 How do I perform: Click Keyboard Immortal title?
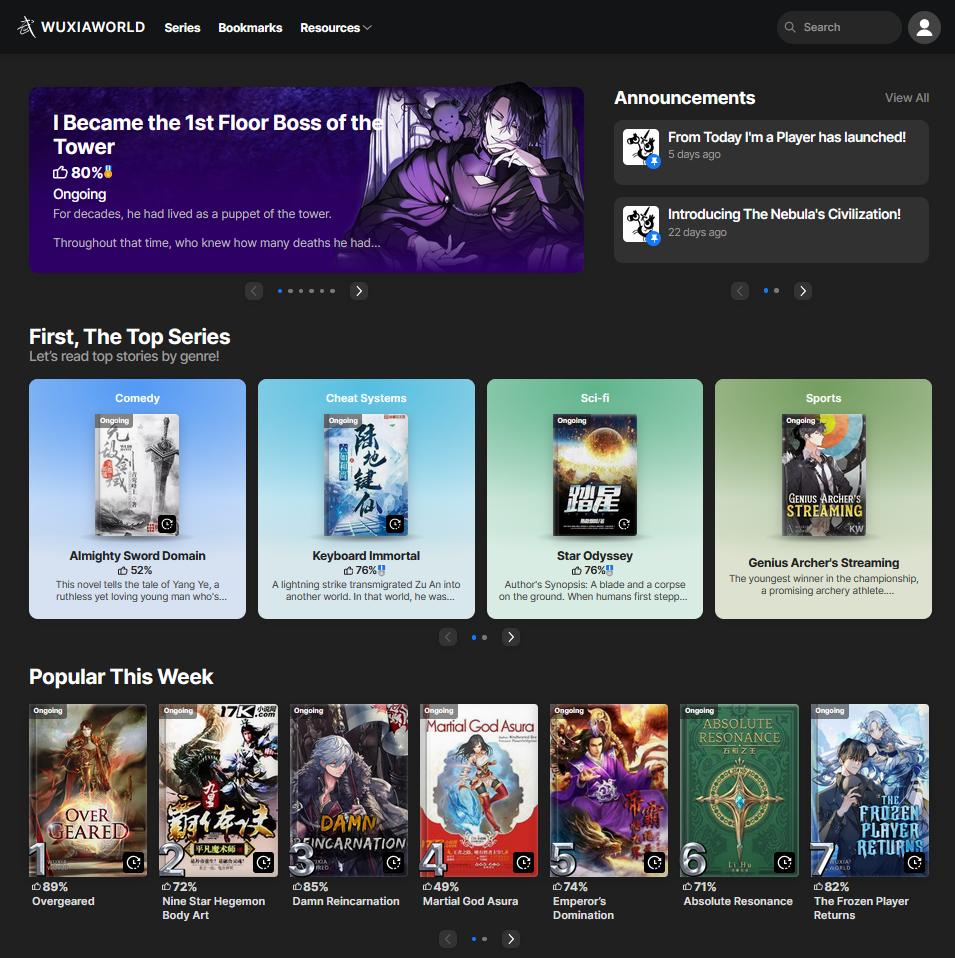click(366, 555)
